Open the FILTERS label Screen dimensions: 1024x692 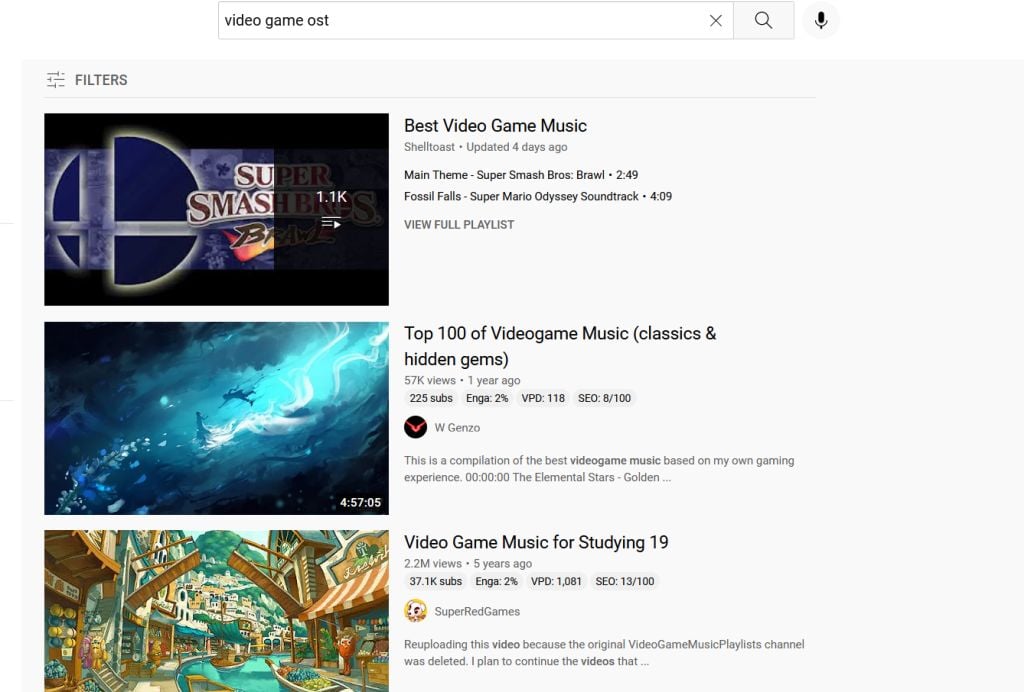pos(101,80)
